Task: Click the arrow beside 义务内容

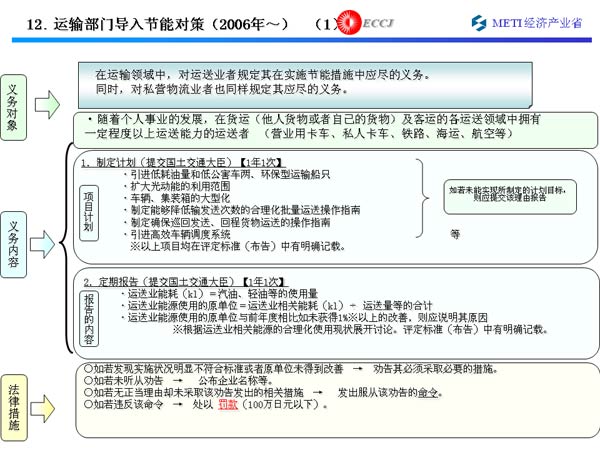Action: point(42,244)
